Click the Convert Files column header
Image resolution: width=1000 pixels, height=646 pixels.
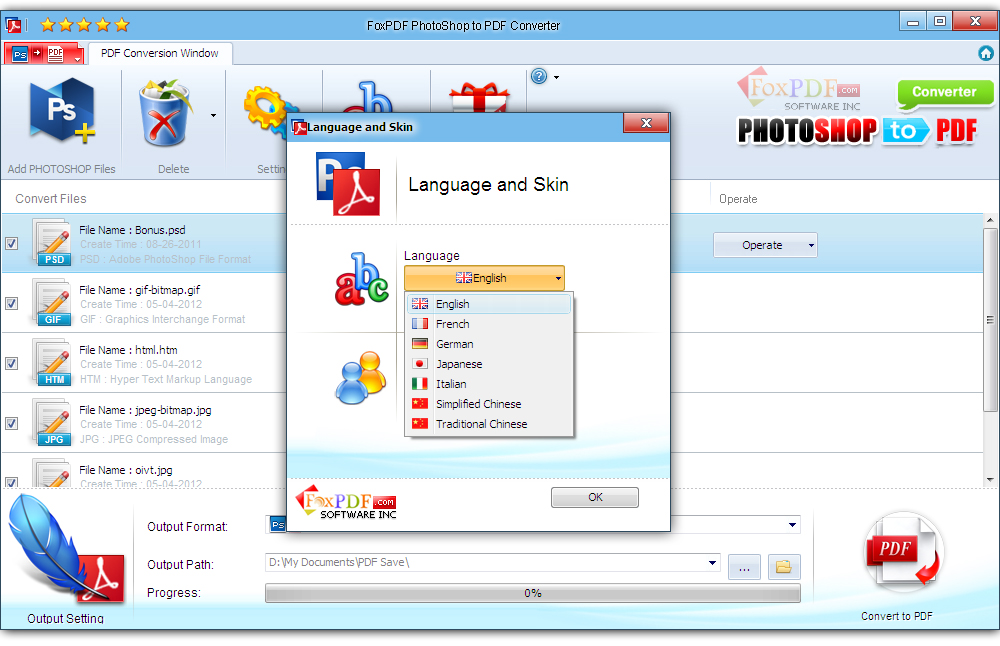click(50, 199)
